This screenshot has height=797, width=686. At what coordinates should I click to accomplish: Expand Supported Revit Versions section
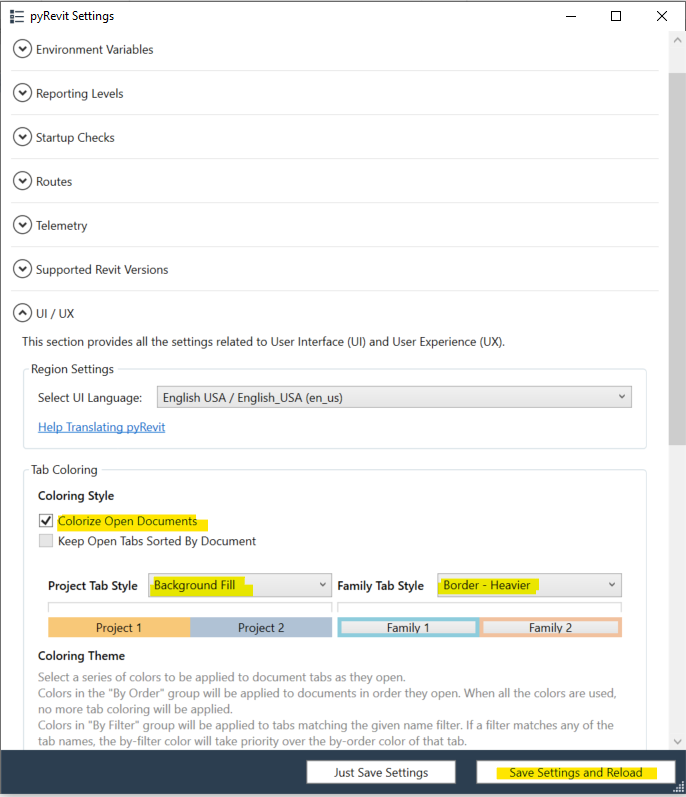point(22,269)
